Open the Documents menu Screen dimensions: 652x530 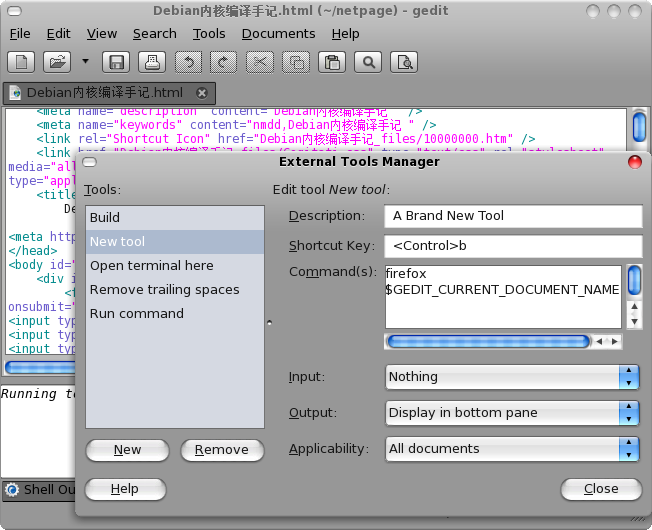[x=279, y=34]
